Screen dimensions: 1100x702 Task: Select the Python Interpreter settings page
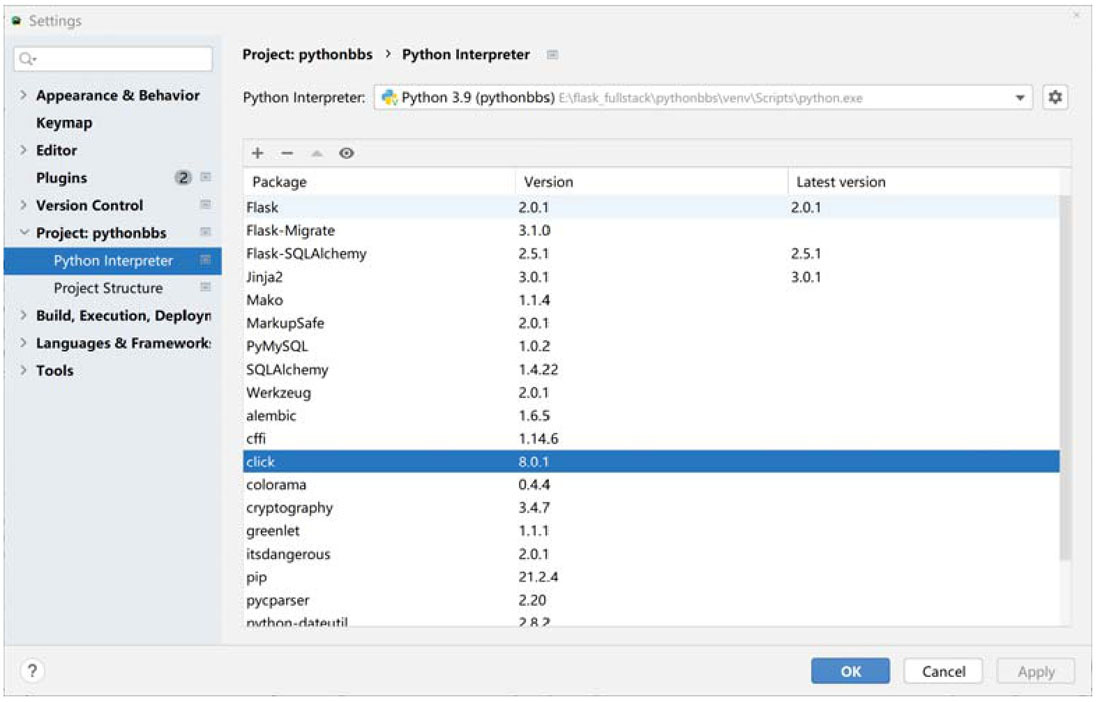pos(112,260)
